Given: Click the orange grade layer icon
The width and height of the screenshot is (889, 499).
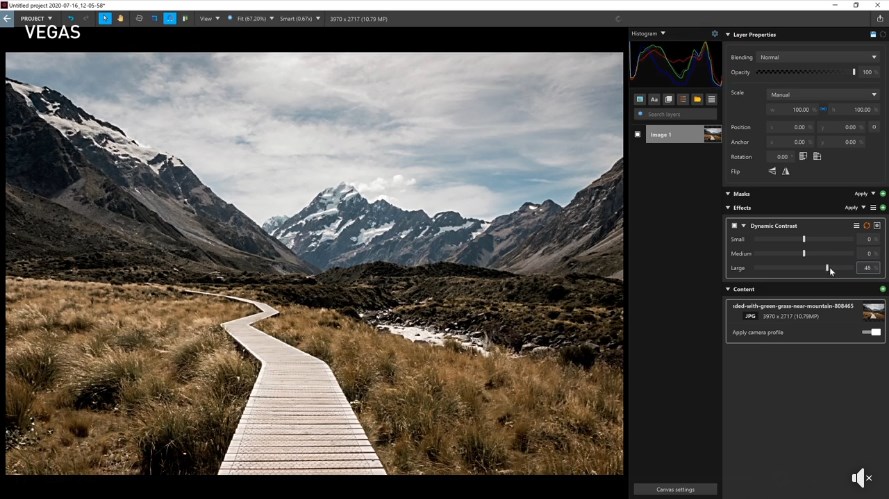Looking at the screenshot, I should click(683, 99).
